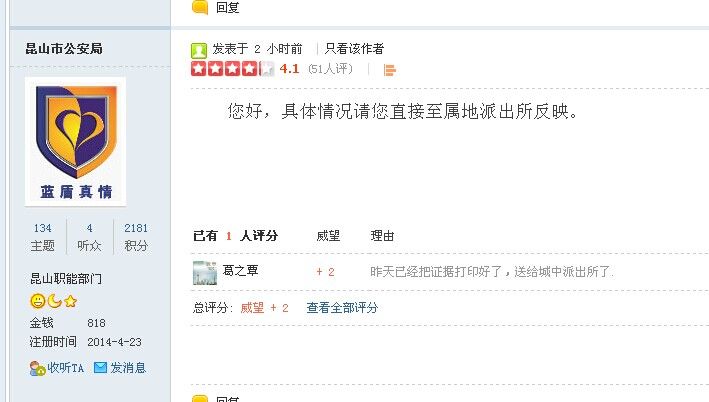Open 查看全部评分 link
Screen dimensions: 709x402
point(342,308)
